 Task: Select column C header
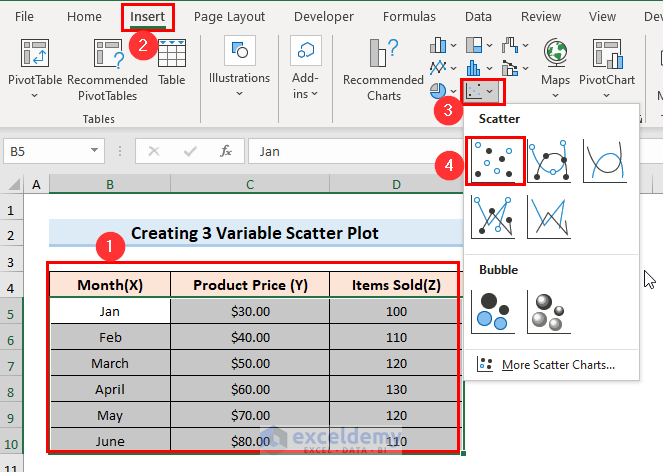coord(250,184)
